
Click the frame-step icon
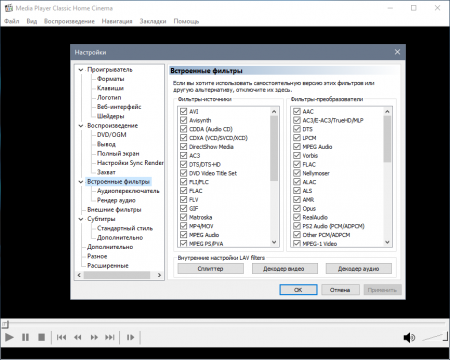point(130,337)
